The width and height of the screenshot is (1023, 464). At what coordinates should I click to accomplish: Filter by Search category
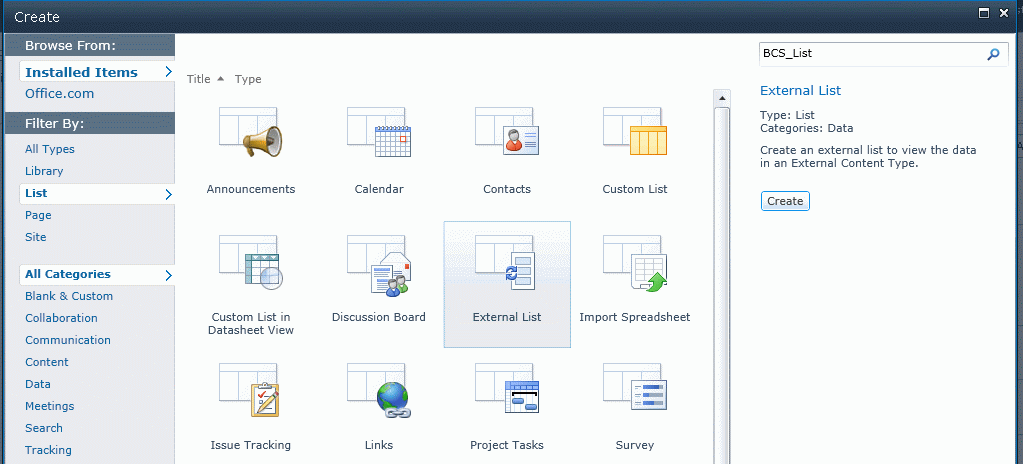(x=44, y=428)
